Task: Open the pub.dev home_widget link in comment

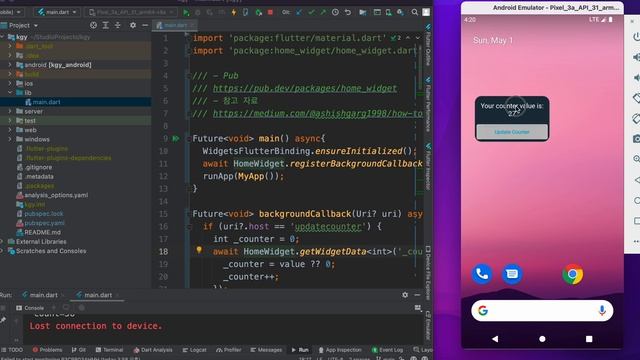Action: pyautogui.click(x=304, y=88)
